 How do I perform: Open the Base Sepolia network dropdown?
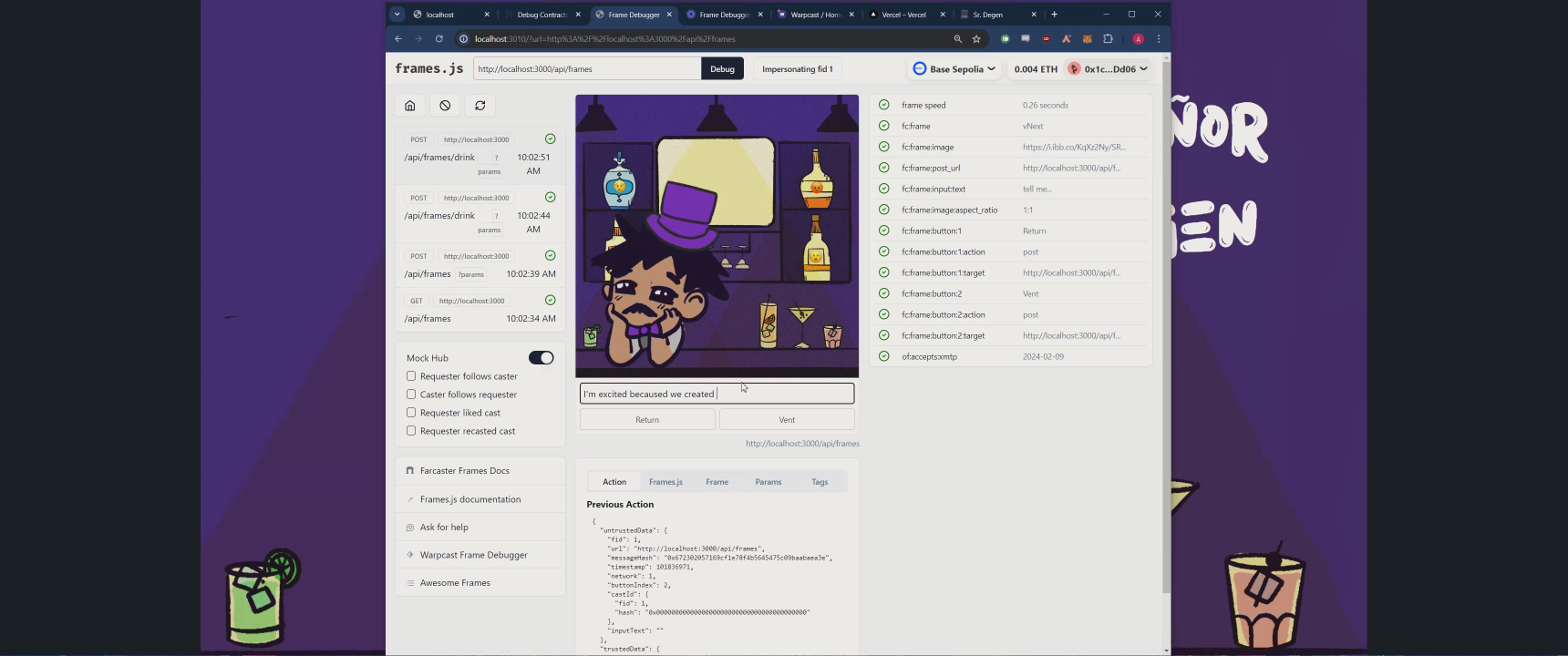coord(954,68)
